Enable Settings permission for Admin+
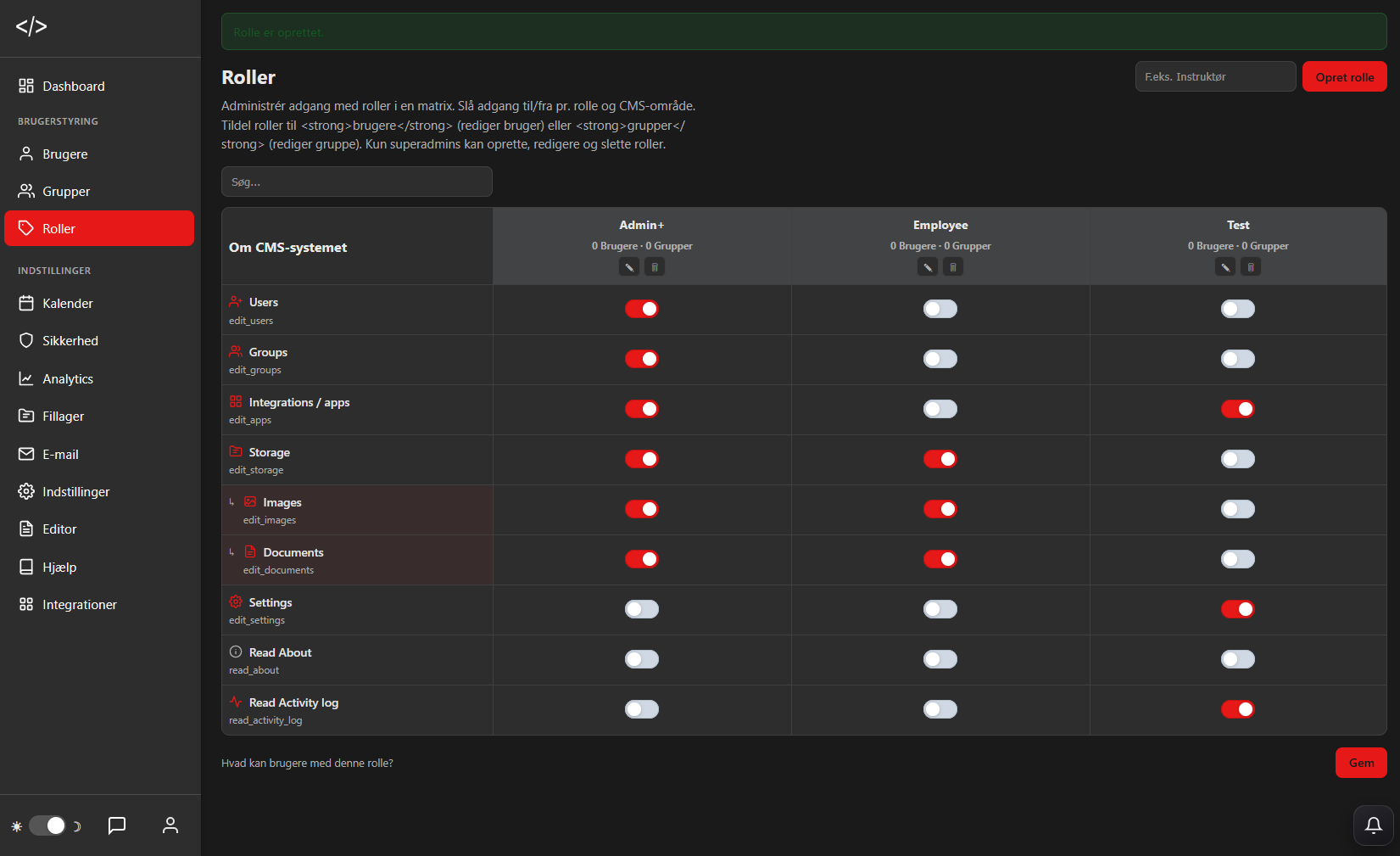Image resolution: width=1400 pixels, height=856 pixels. pos(642,609)
